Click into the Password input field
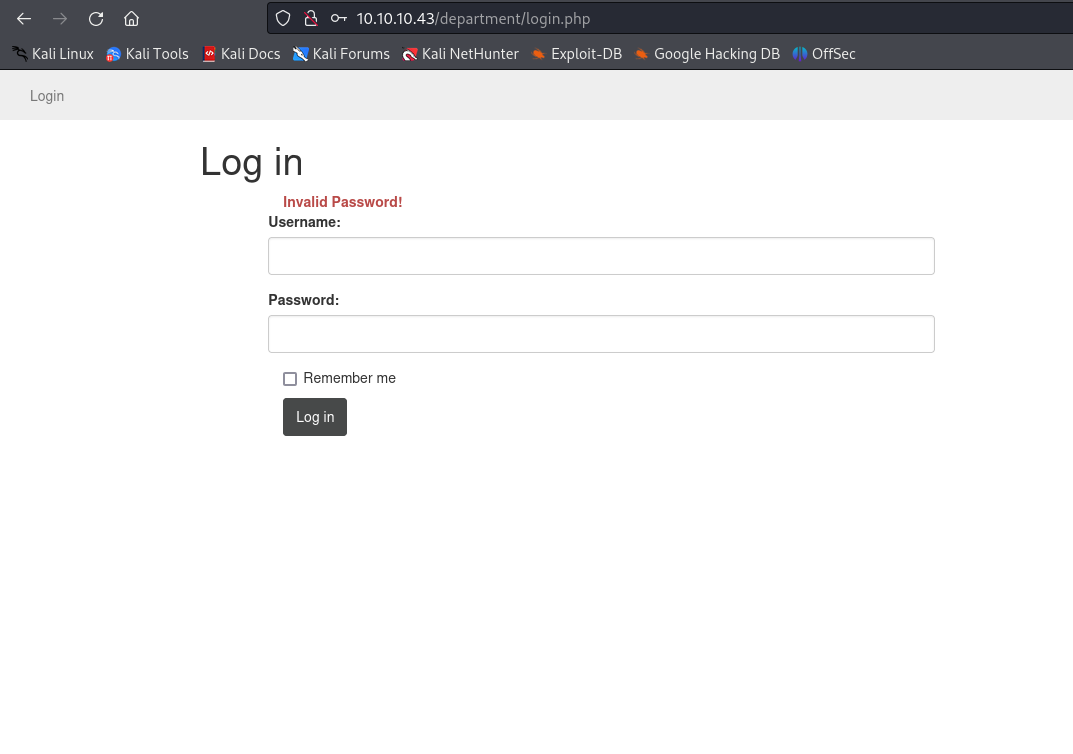Viewport: 1073px width, 754px height. 601,334
